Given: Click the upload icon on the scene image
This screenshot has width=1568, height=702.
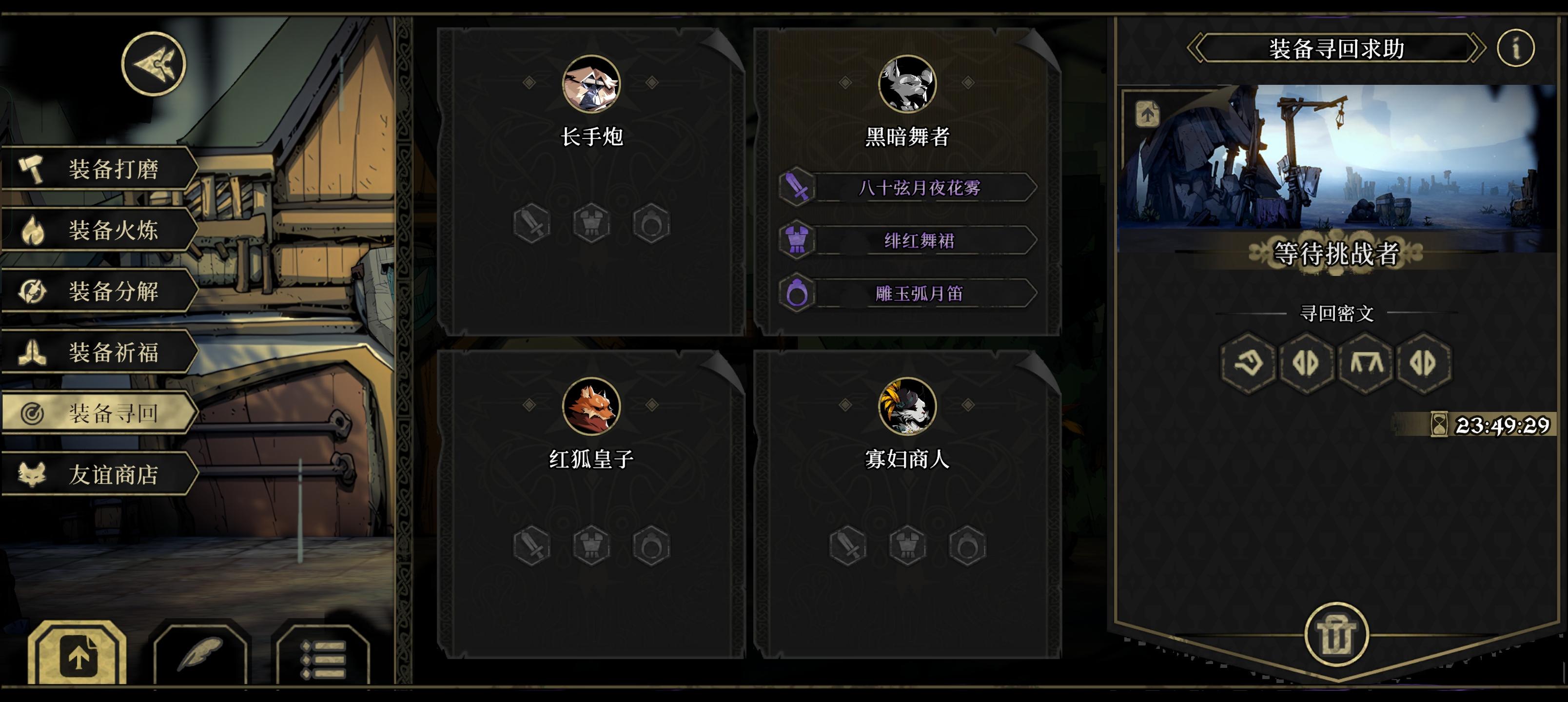Looking at the screenshot, I should click(x=1147, y=114).
